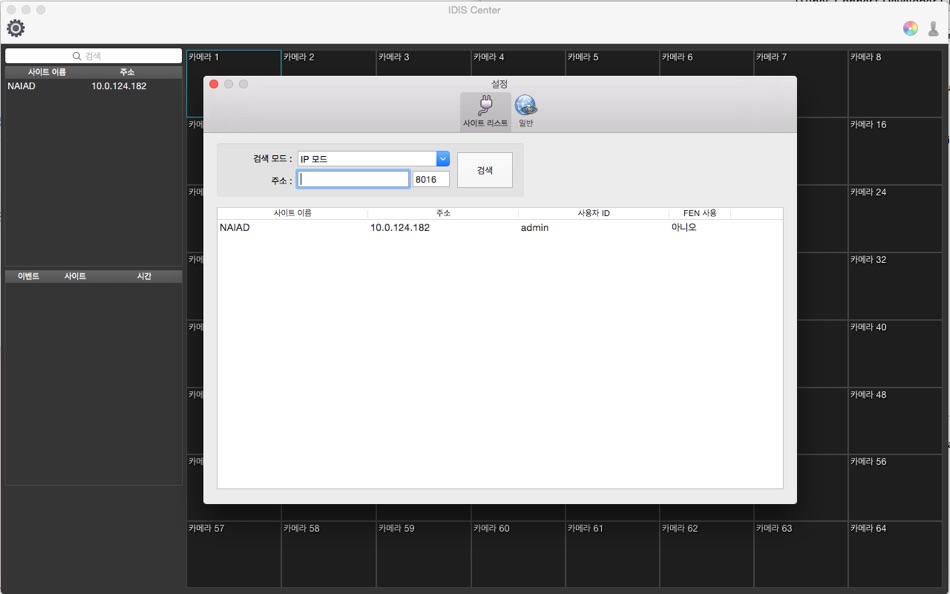The width and height of the screenshot is (950, 594).
Task: Select the 카메라 48 tile
Action: pos(895,421)
